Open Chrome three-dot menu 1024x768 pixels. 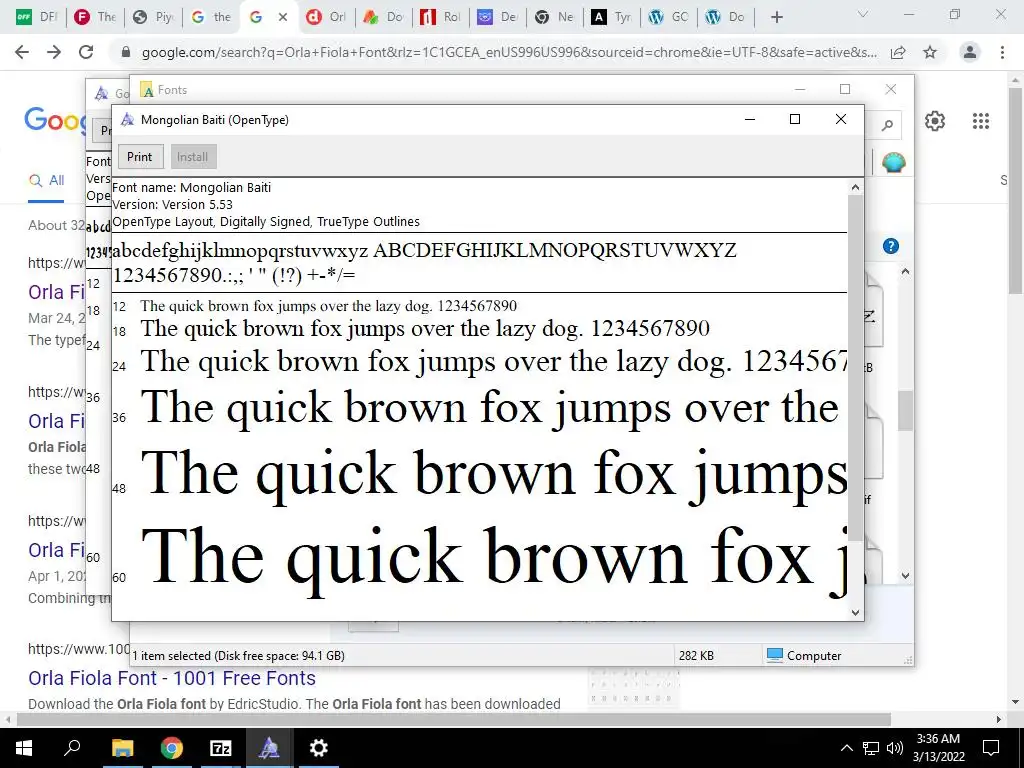click(x=1002, y=52)
